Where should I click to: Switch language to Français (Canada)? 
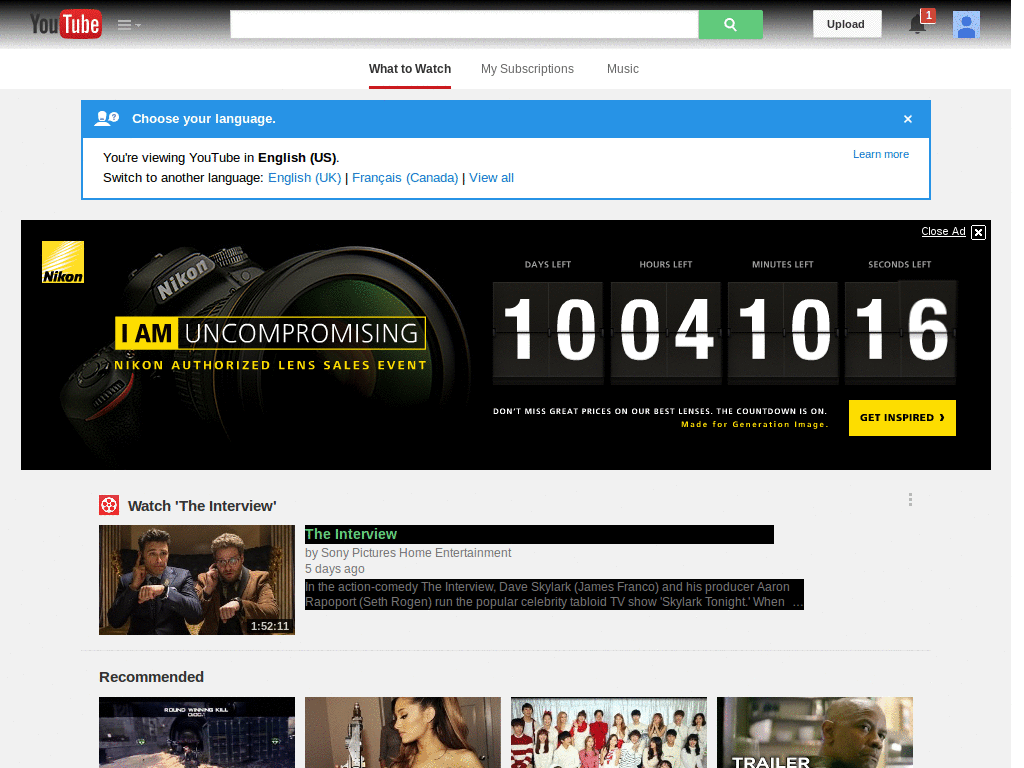click(405, 178)
